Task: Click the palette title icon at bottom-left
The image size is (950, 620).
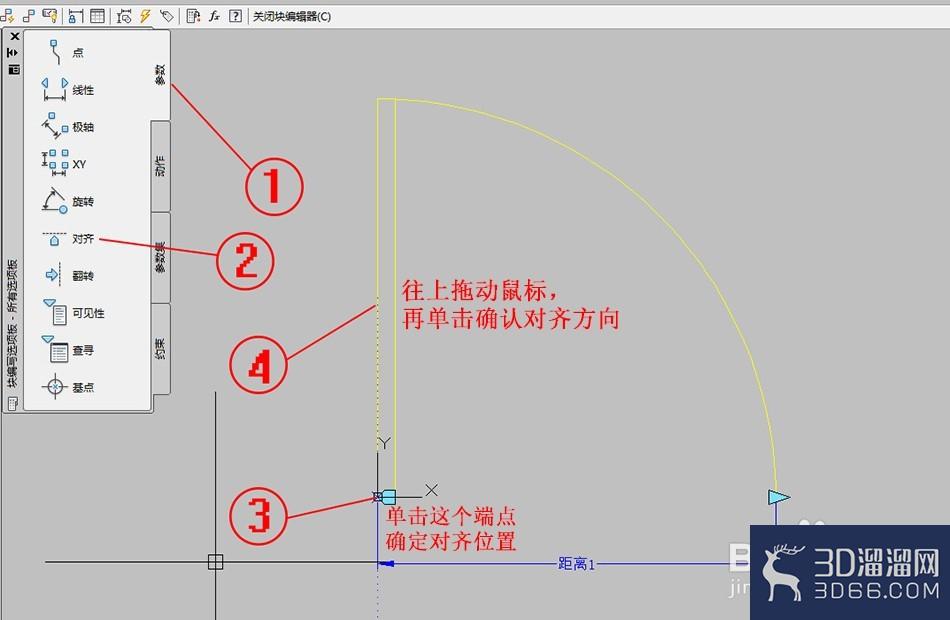Action: [12, 403]
